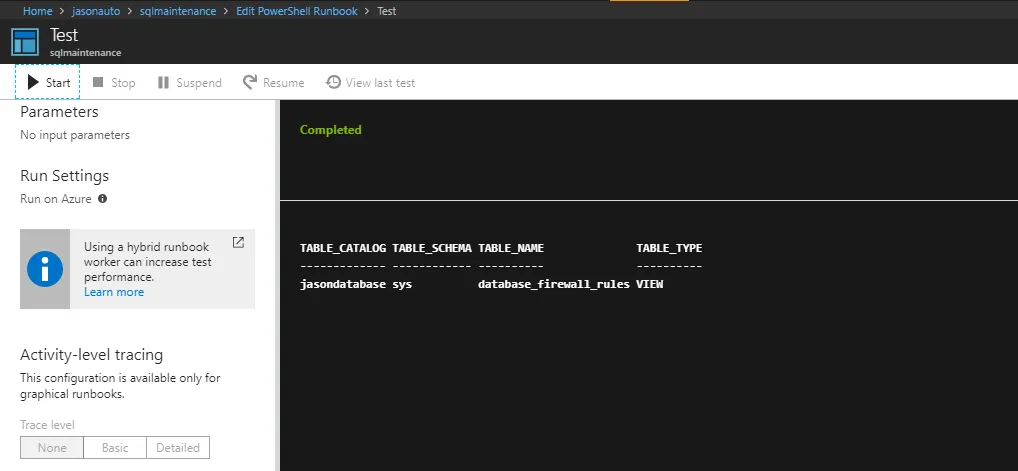This screenshot has width=1018, height=471.
Task: Click the Stop button in toolbar
Action: pos(114,83)
